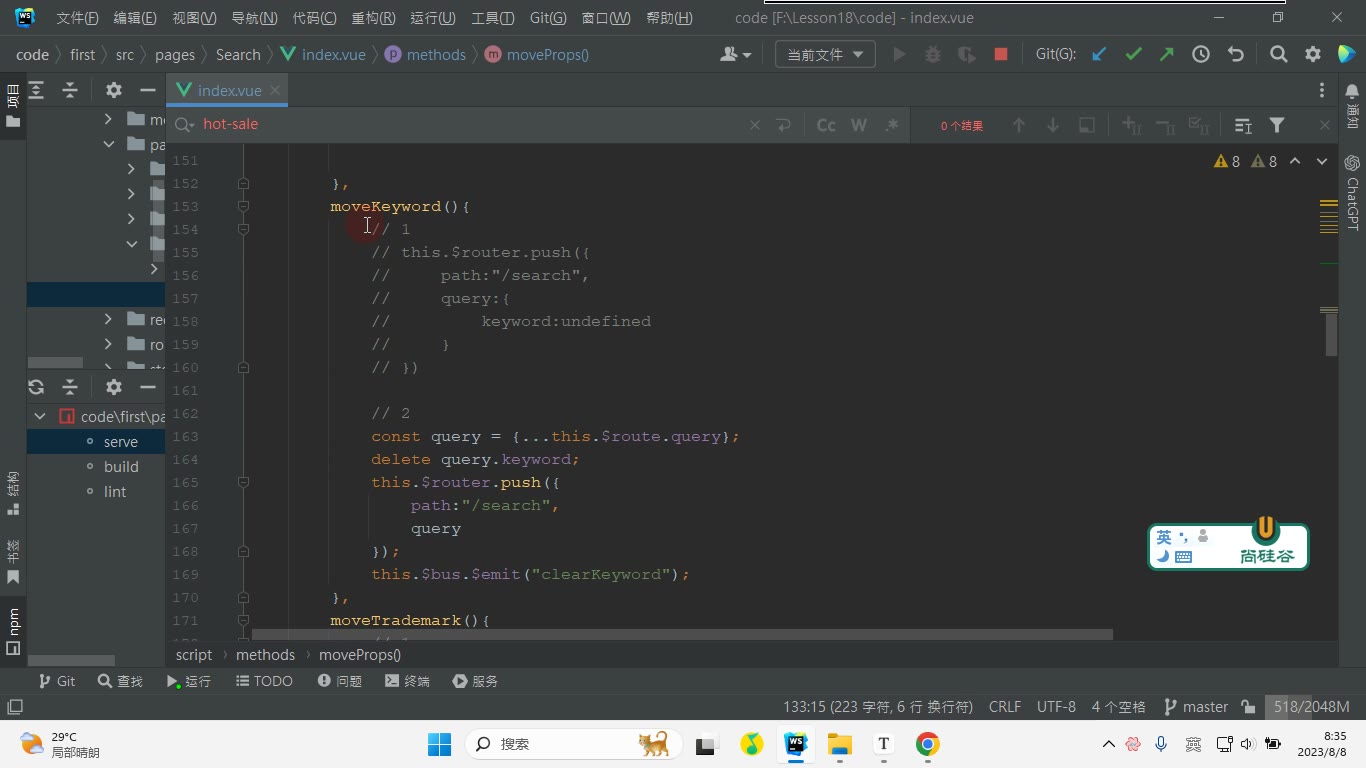Screen dimensions: 1366x768
Task: Open user account dropdown in toolbar
Action: (735, 55)
